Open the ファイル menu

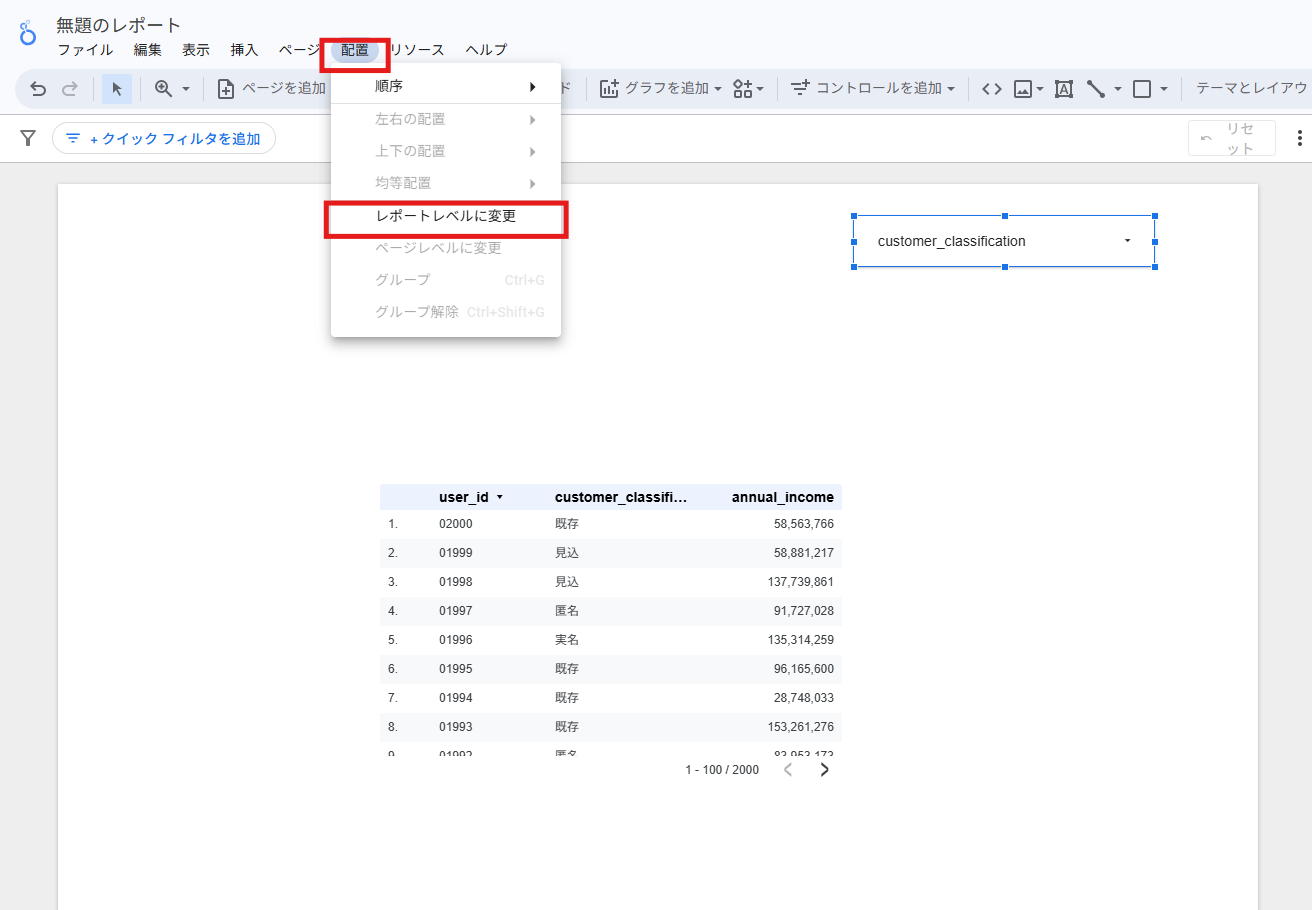point(85,49)
